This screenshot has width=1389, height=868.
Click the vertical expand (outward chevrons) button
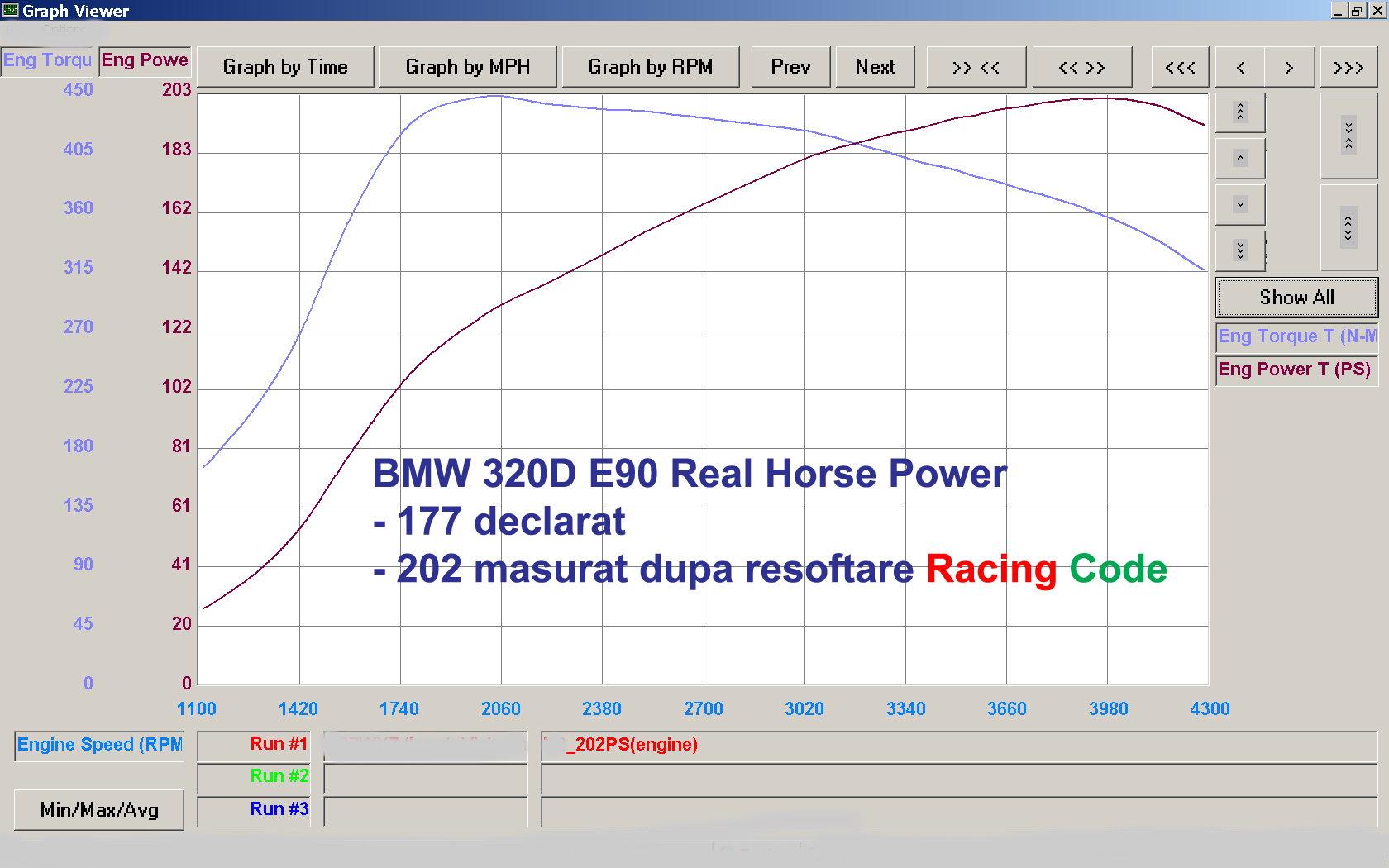coord(1348,227)
